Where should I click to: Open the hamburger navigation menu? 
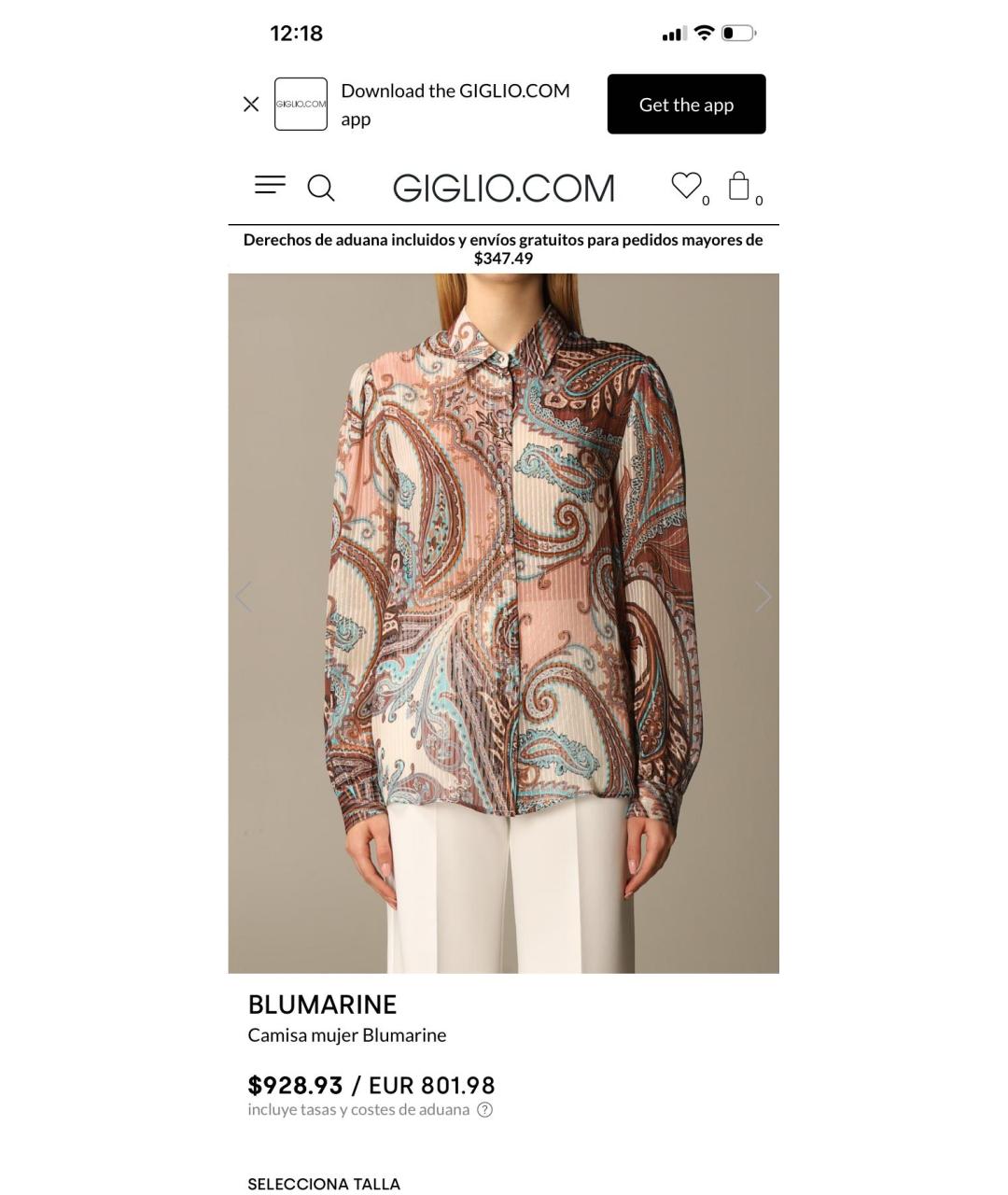(270, 185)
